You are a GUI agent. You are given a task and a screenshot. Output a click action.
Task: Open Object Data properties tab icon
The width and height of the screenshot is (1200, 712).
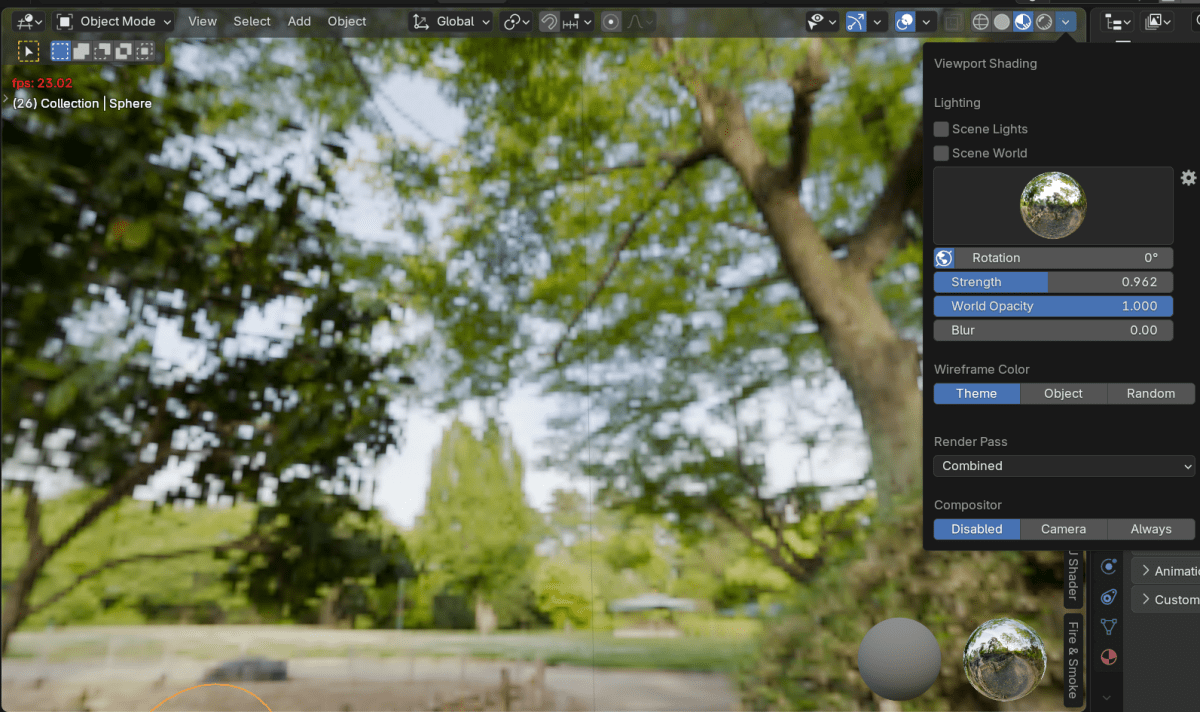click(1108, 627)
